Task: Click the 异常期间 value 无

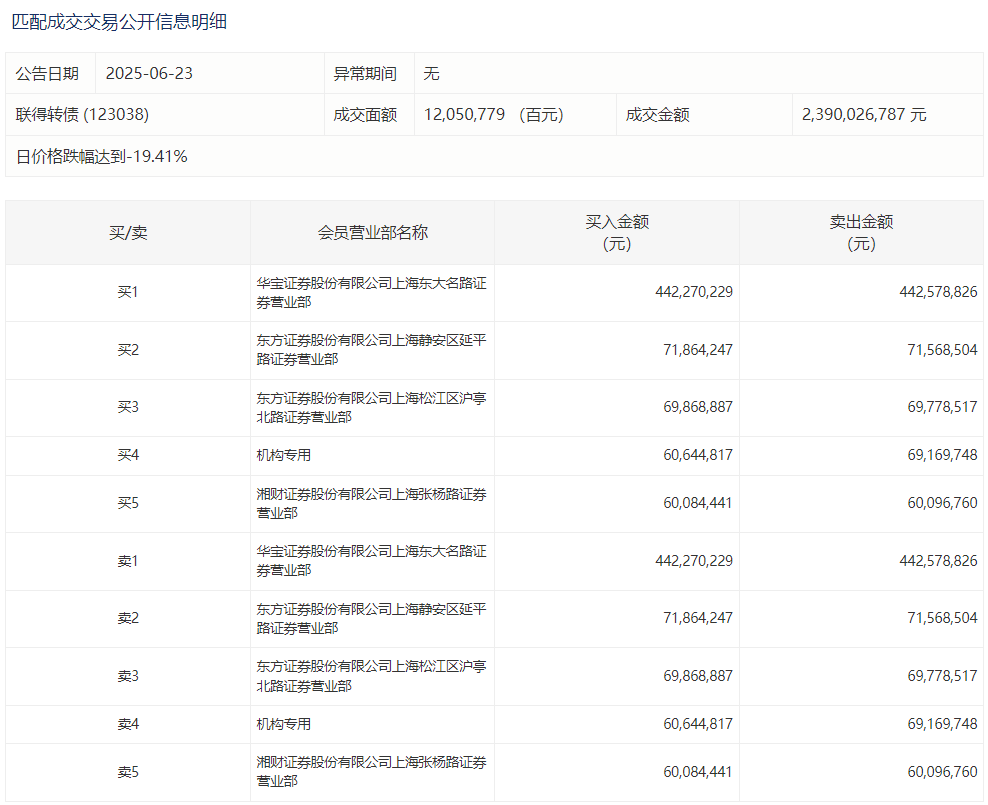Action: pyautogui.click(x=431, y=74)
